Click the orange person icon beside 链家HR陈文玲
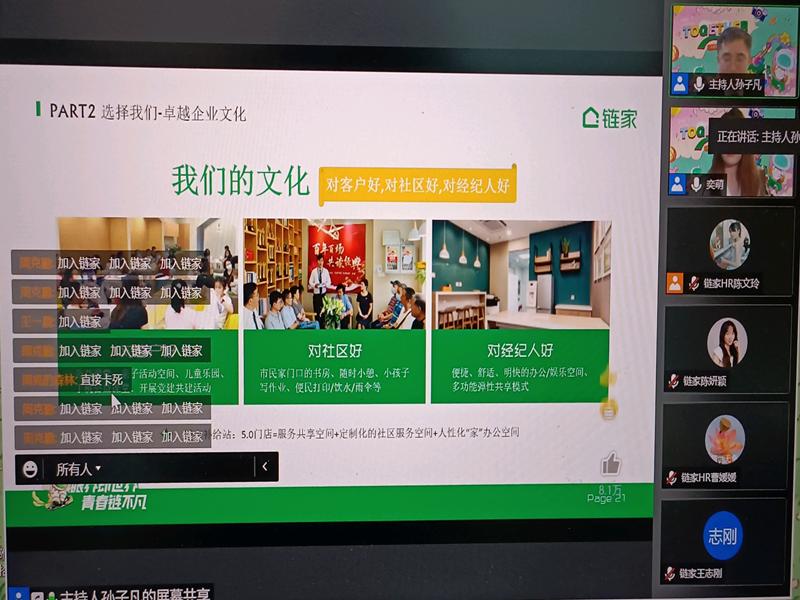This screenshot has height=600, width=800. click(676, 284)
